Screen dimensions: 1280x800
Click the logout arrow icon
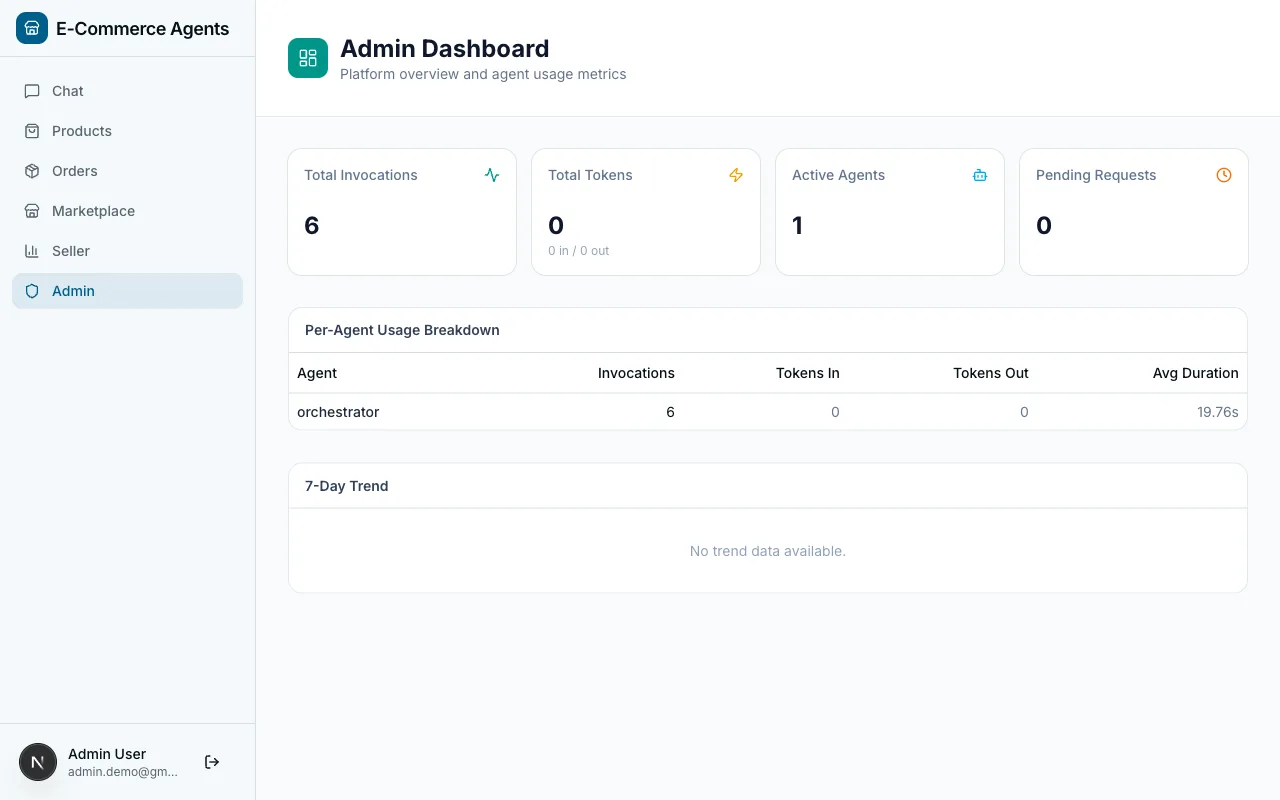[212, 762]
